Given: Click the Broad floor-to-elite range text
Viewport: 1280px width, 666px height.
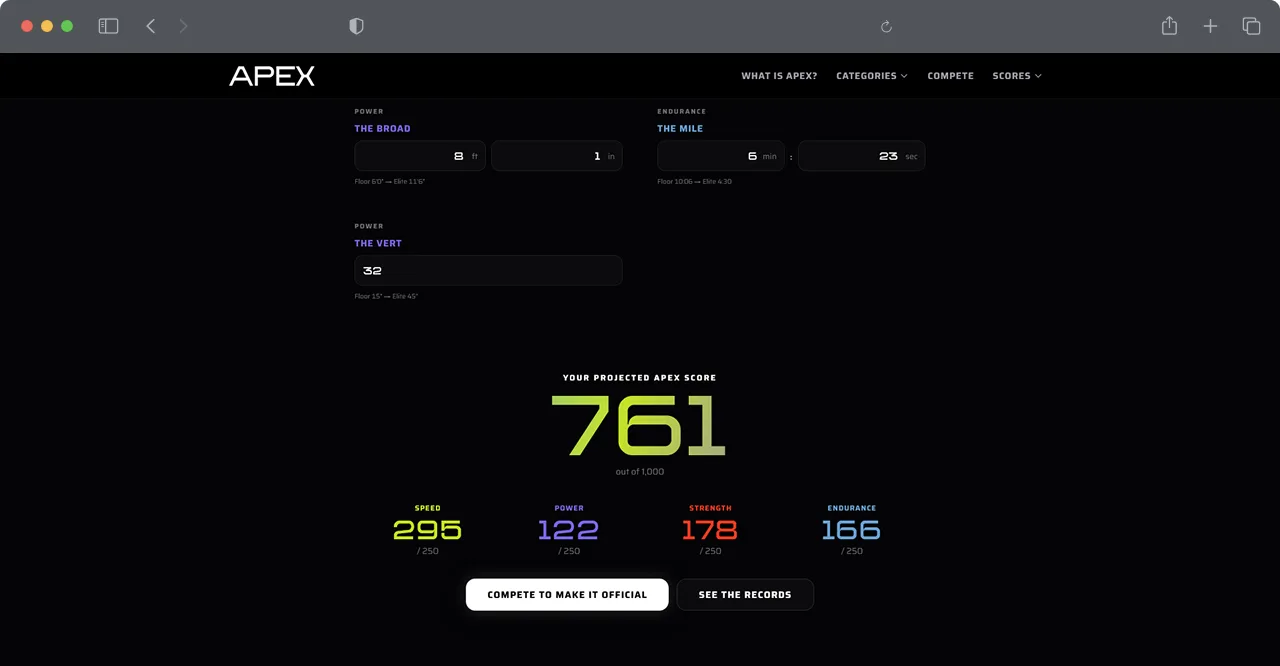Looking at the screenshot, I should point(390,182).
